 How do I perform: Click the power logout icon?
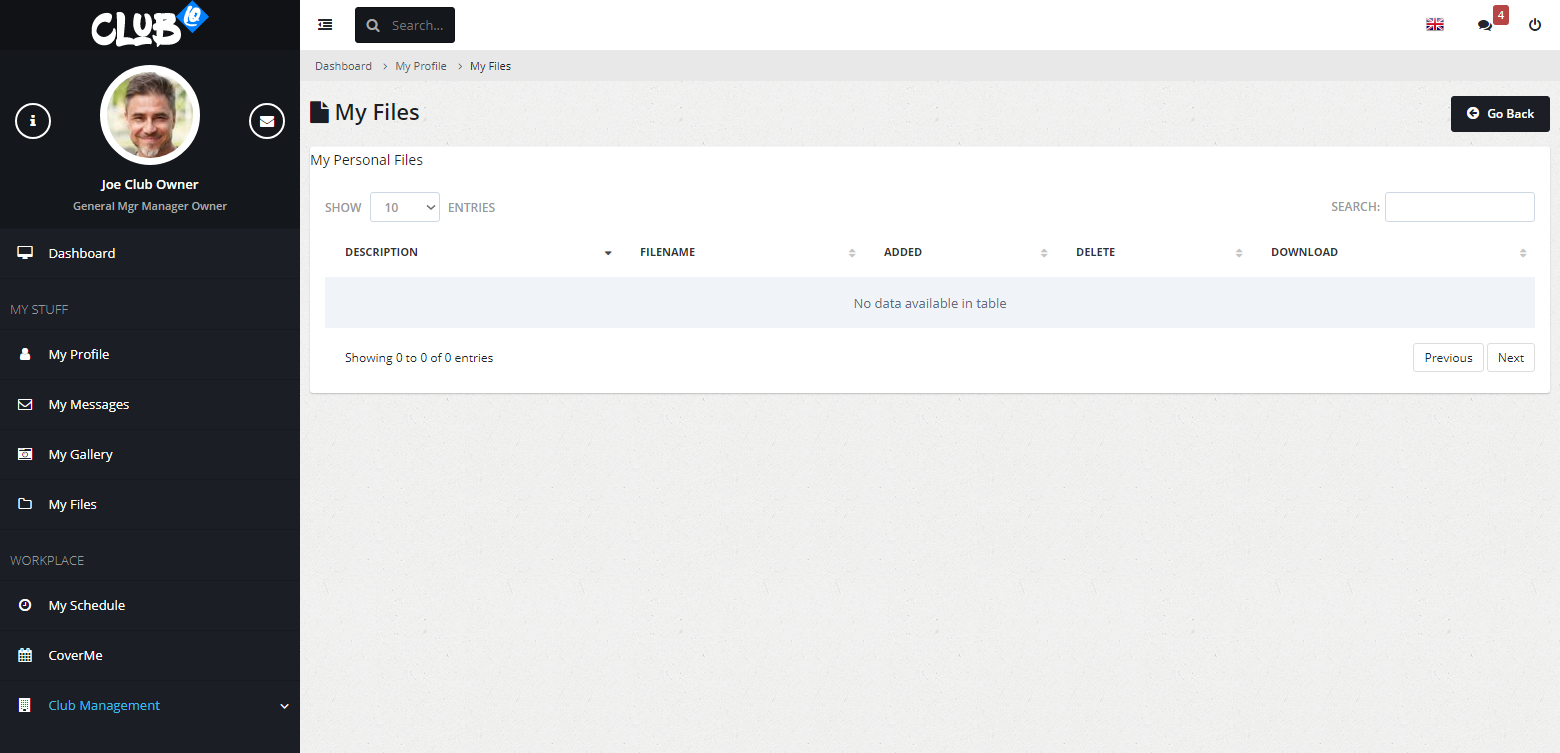(x=1535, y=25)
